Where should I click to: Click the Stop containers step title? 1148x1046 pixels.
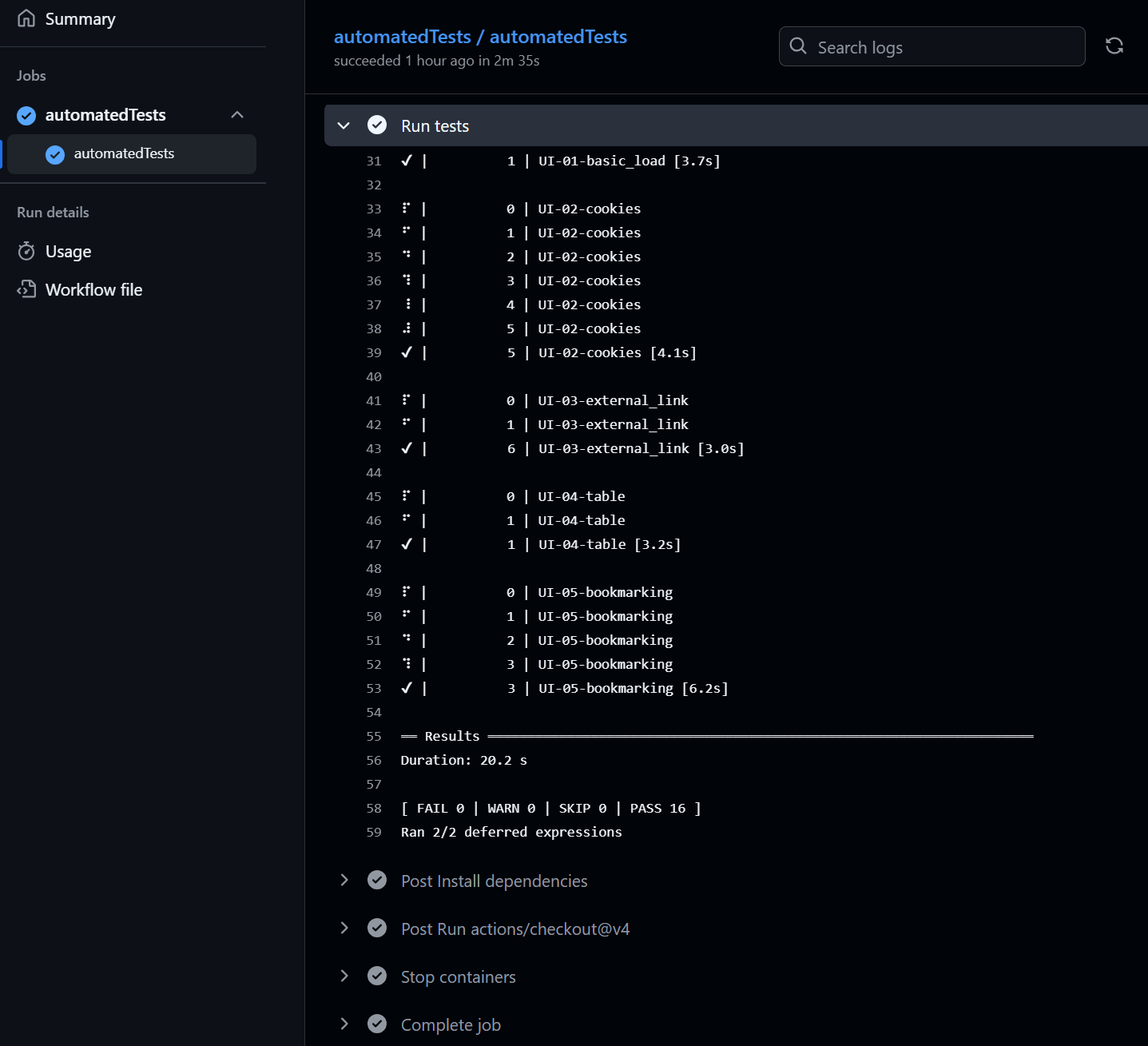(458, 976)
